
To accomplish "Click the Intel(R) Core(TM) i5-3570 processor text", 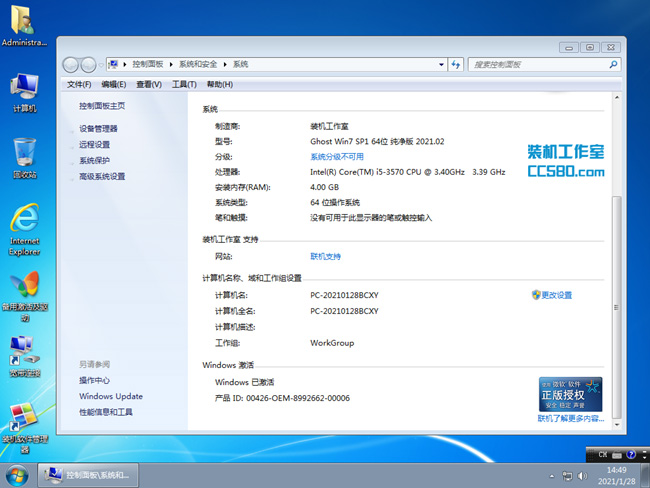I will [407, 172].
